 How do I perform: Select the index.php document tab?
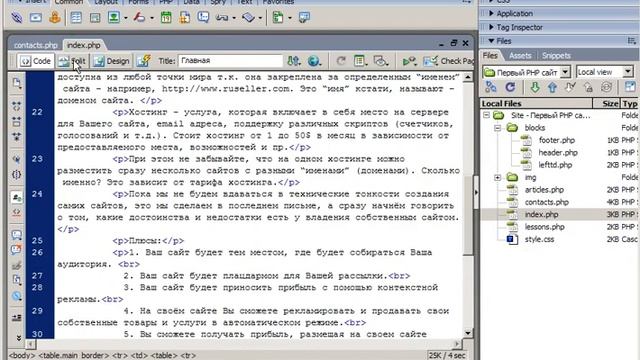(84, 45)
